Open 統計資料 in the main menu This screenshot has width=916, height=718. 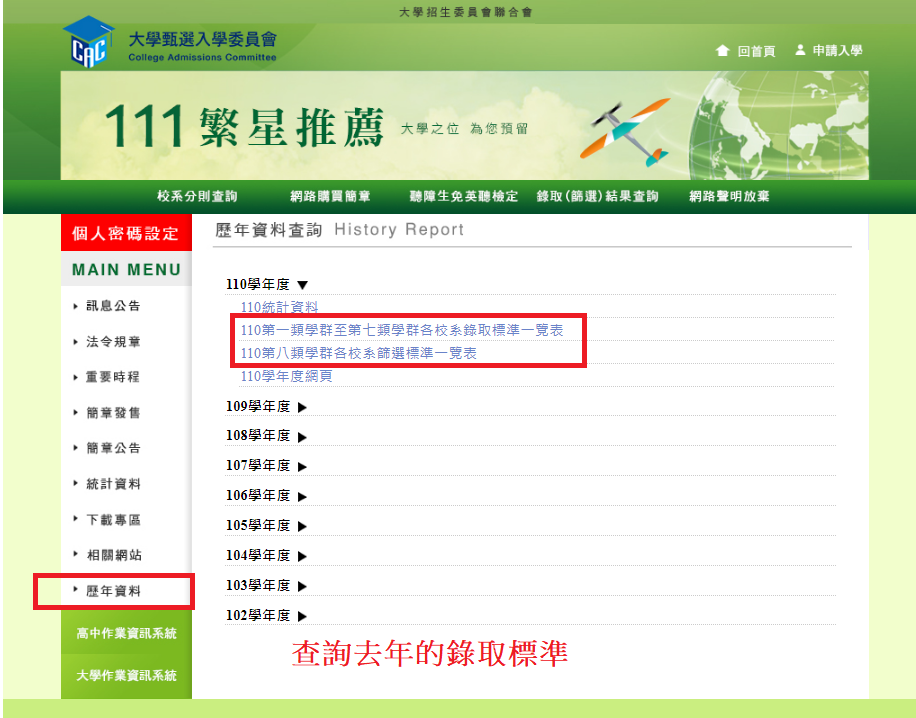(x=113, y=484)
